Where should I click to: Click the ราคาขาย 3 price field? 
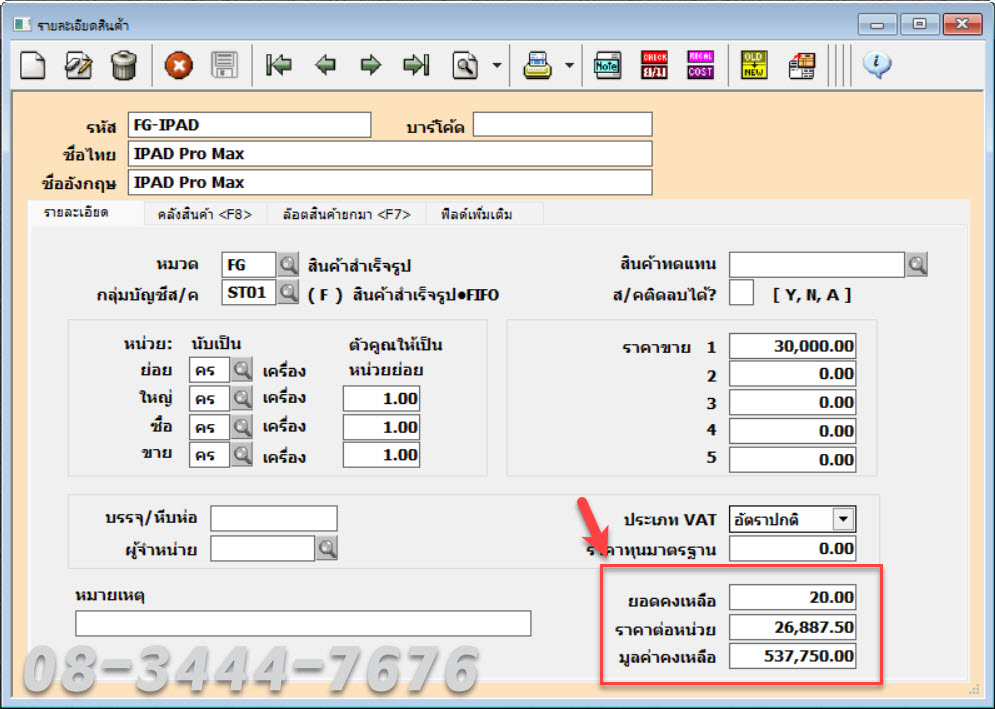point(792,402)
